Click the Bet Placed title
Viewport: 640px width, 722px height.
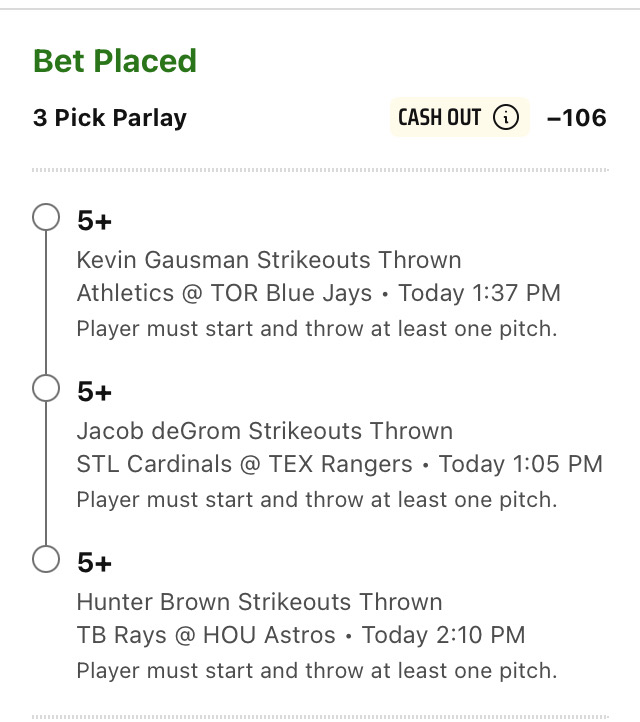[x=115, y=60]
